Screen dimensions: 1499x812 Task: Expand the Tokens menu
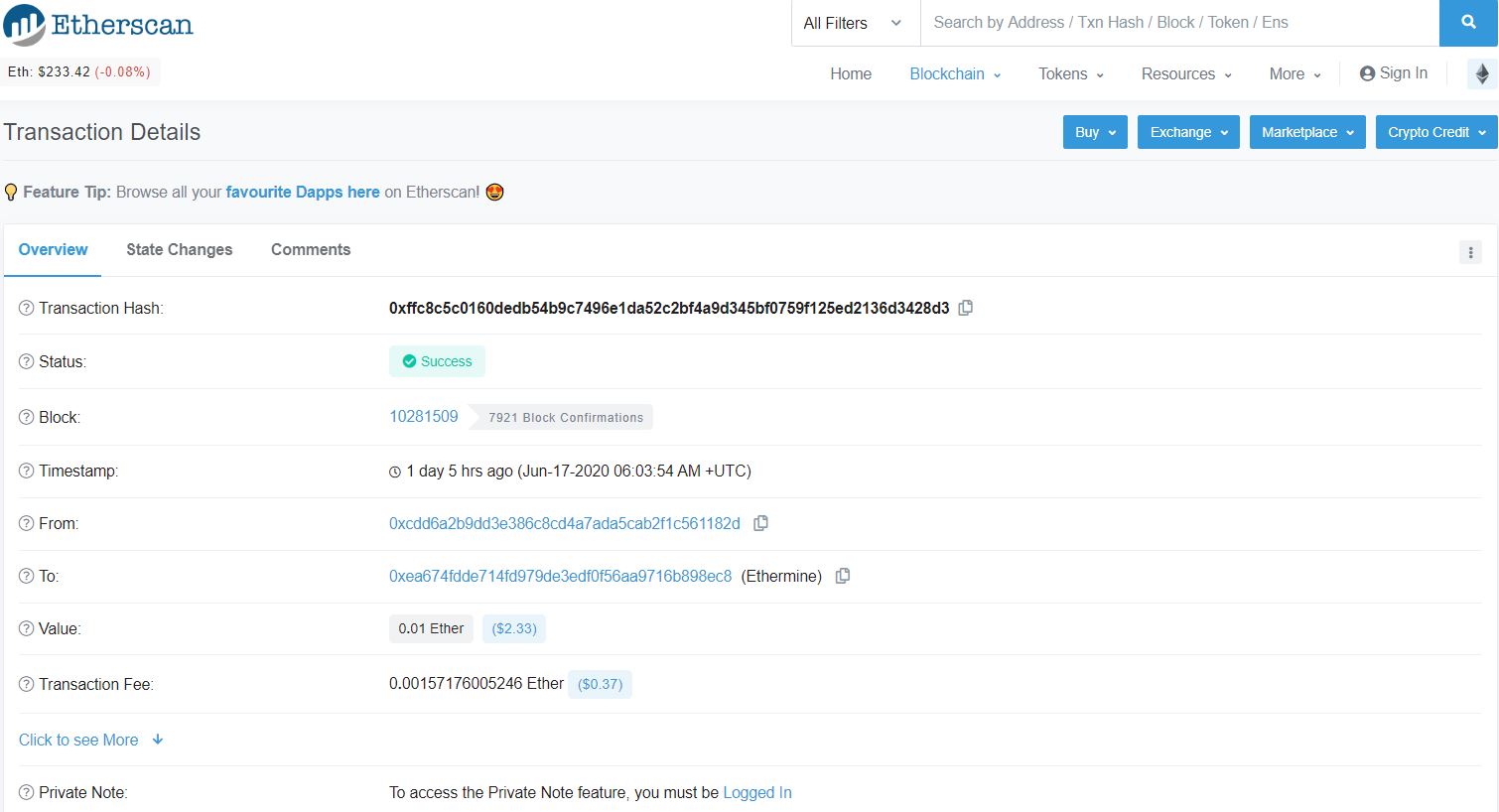[x=1071, y=73]
